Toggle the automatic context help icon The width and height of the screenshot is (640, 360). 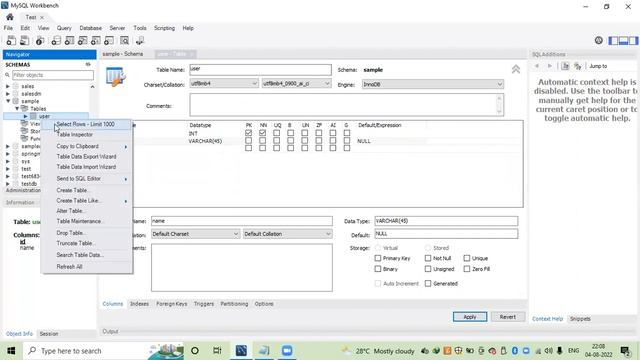[x=577, y=66]
